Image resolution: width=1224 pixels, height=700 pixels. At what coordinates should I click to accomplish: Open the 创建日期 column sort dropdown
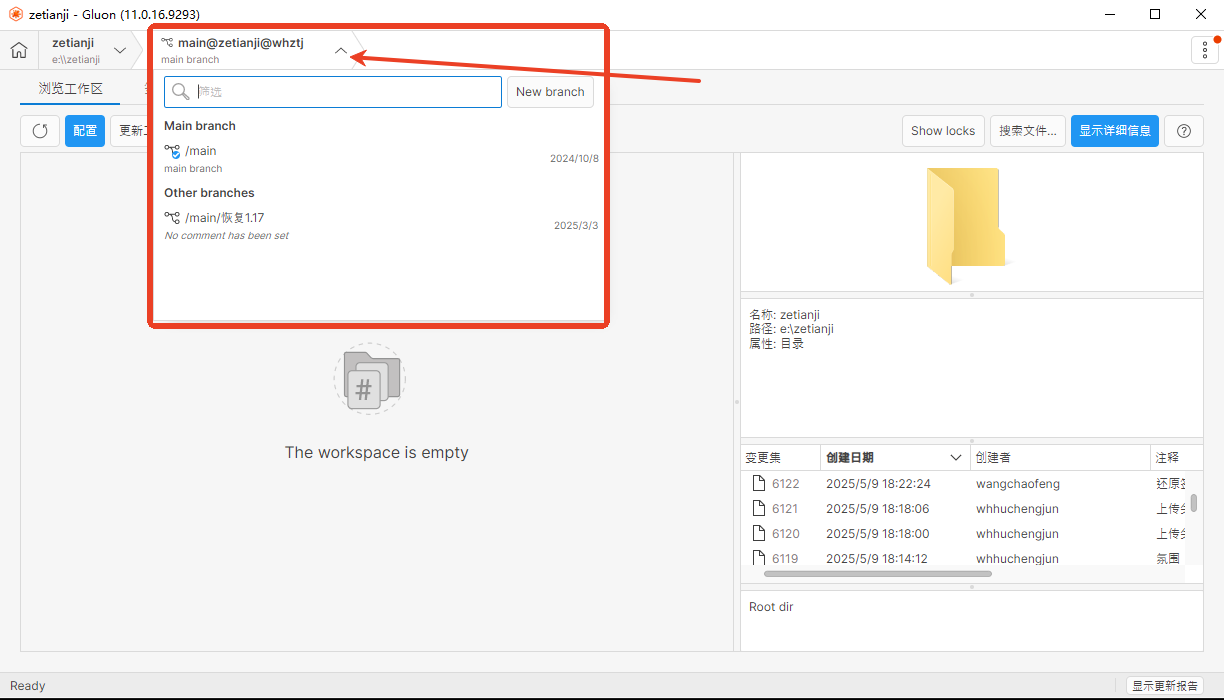tap(956, 458)
